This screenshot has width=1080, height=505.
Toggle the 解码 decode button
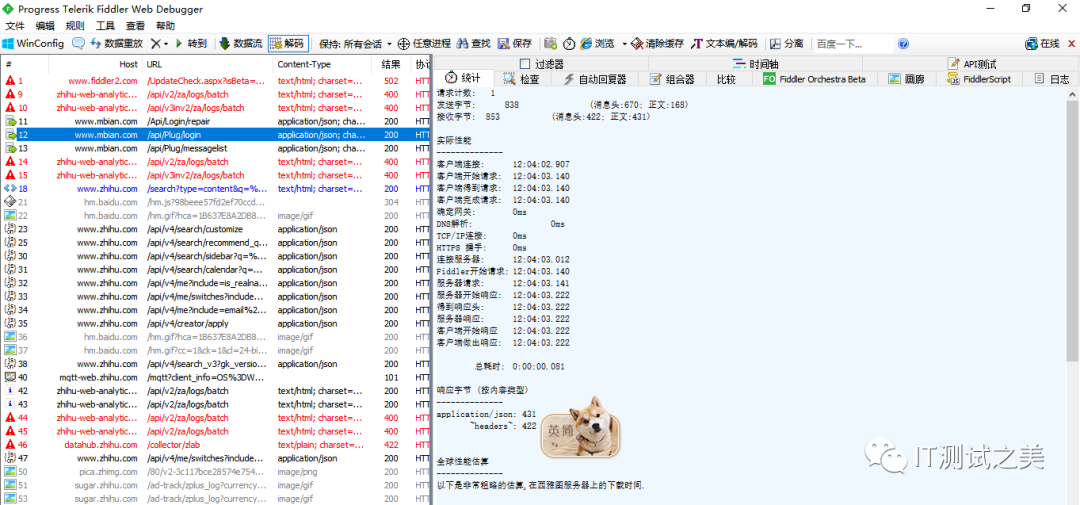coord(287,44)
